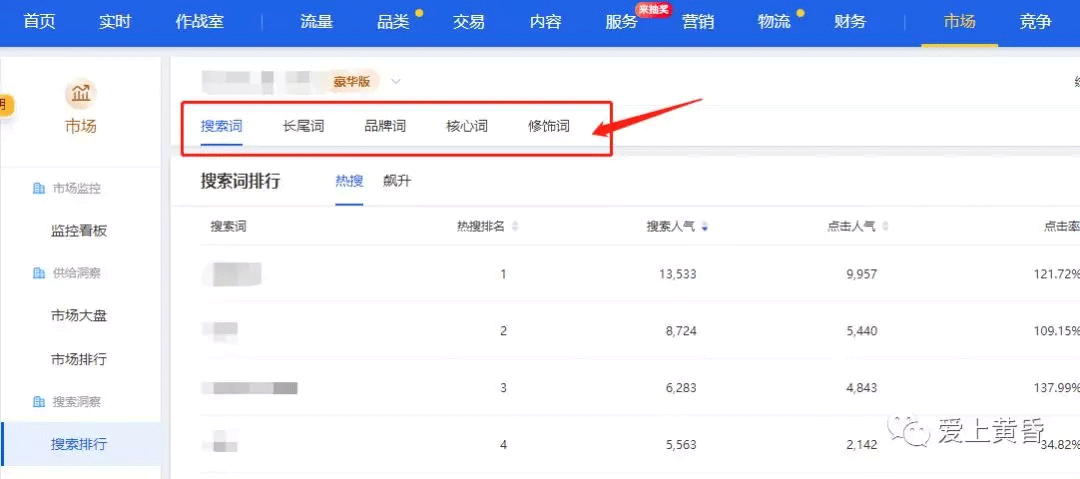
Task: Open the 流量 top navigation menu
Action: [x=316, y=22]
